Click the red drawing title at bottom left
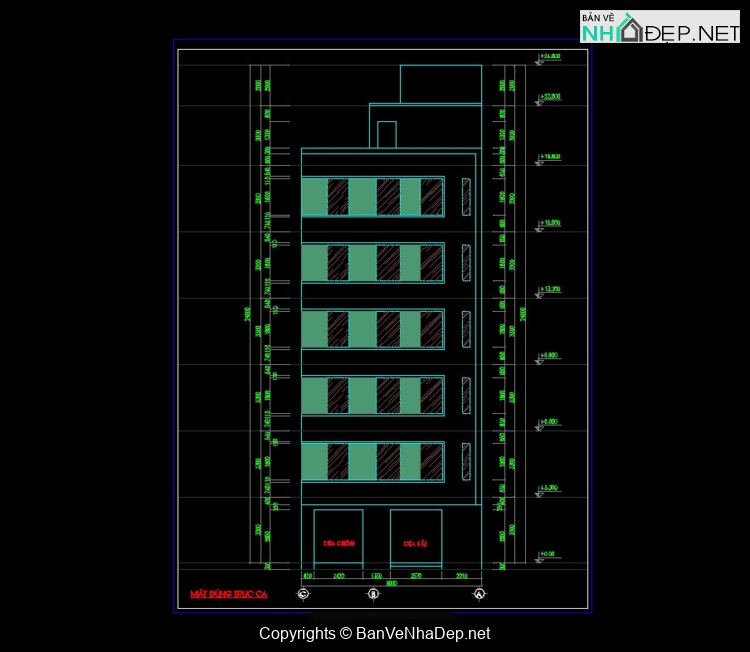The height and width of the screenshot is (652, 750). click(229, 594)
